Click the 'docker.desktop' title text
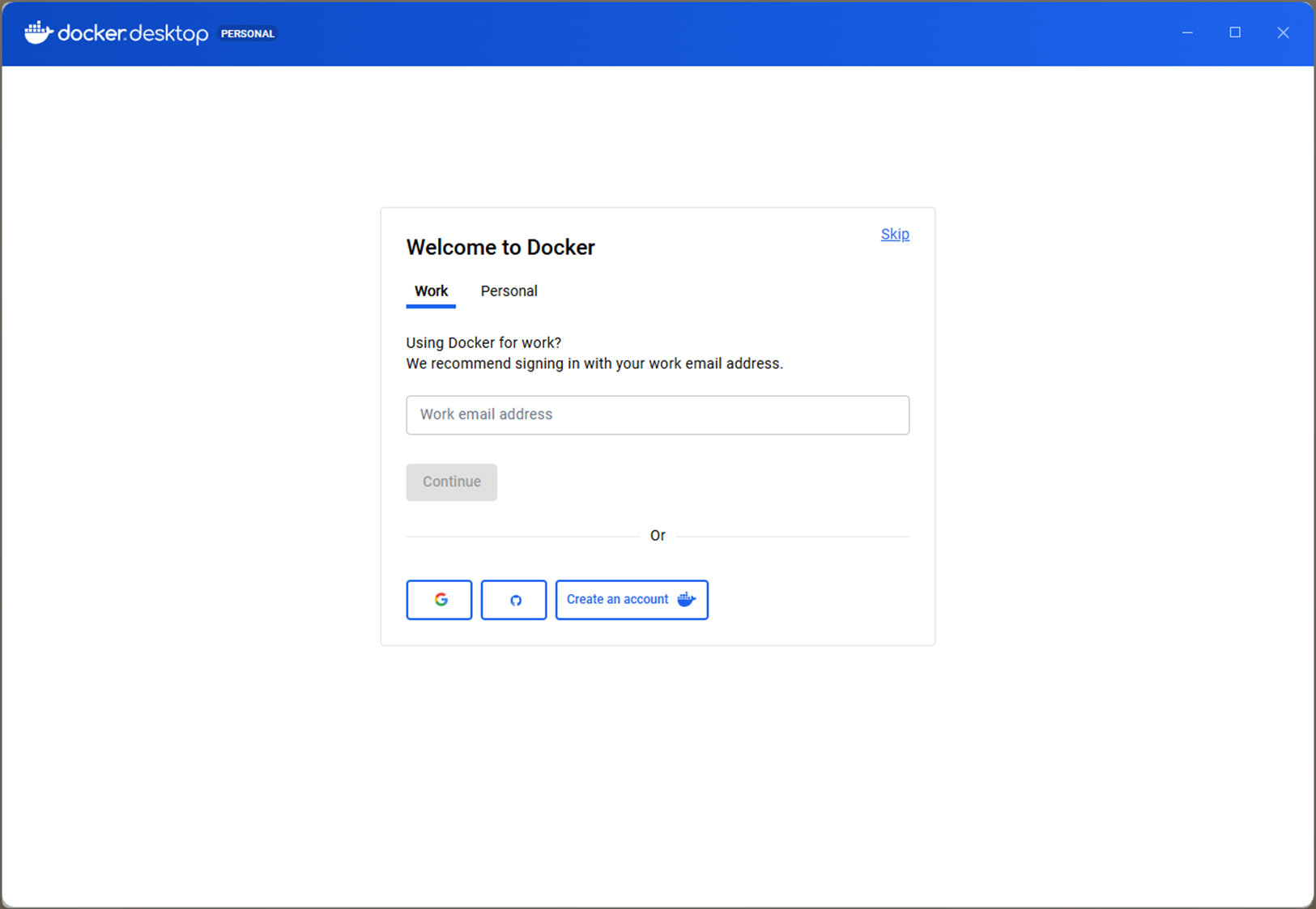Viewport: 1316px width, 909px height. [134, 33]
